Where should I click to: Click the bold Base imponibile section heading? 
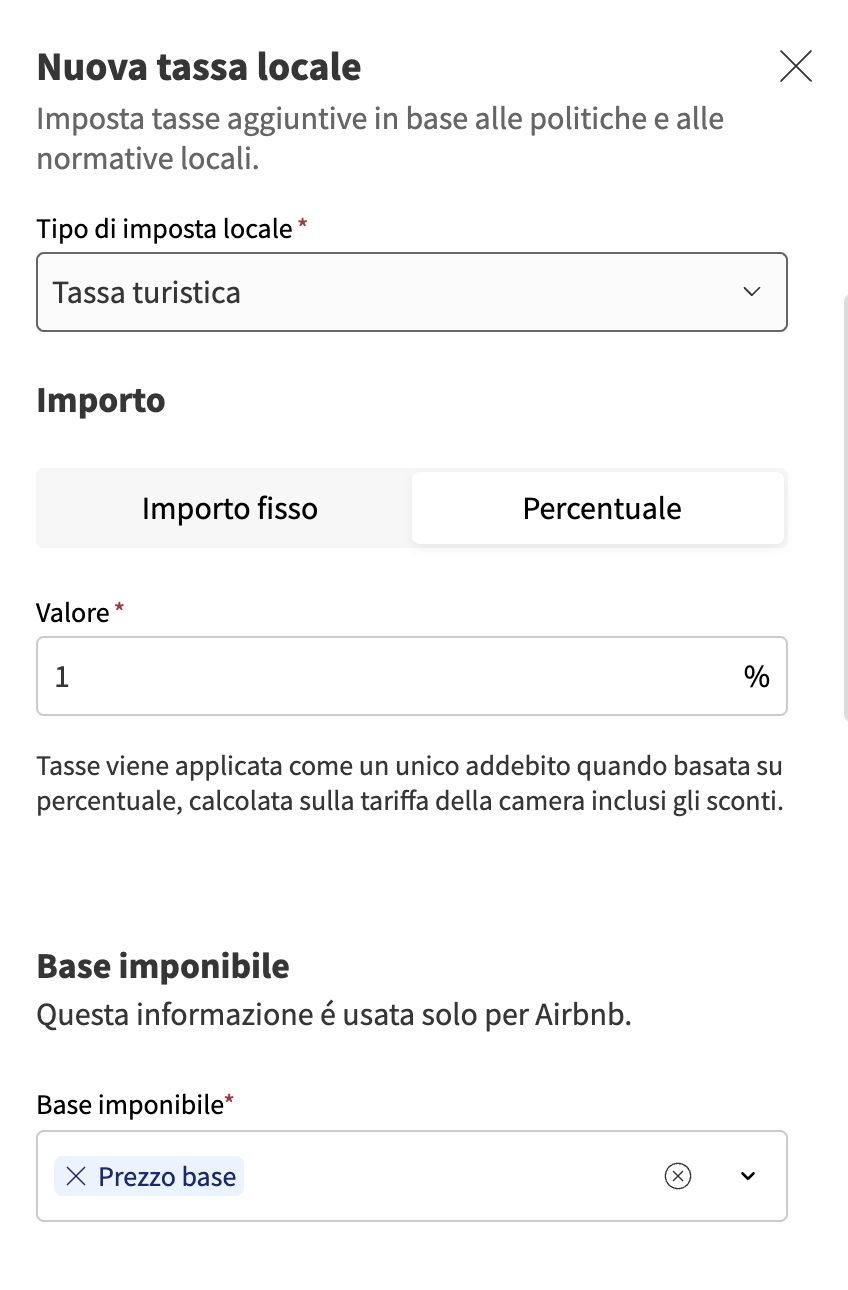163,966
